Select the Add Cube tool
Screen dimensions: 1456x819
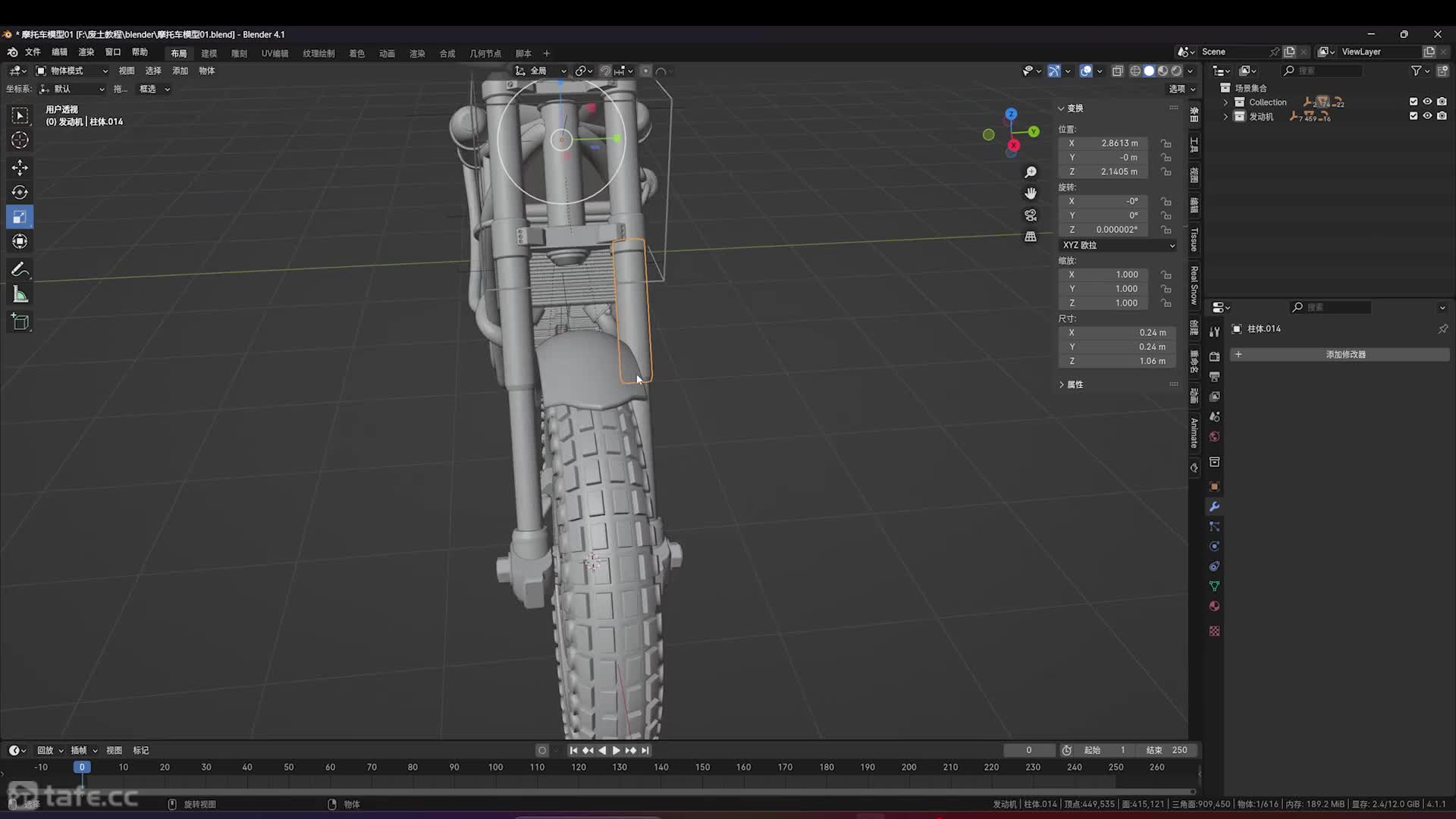tap(20, 322)
